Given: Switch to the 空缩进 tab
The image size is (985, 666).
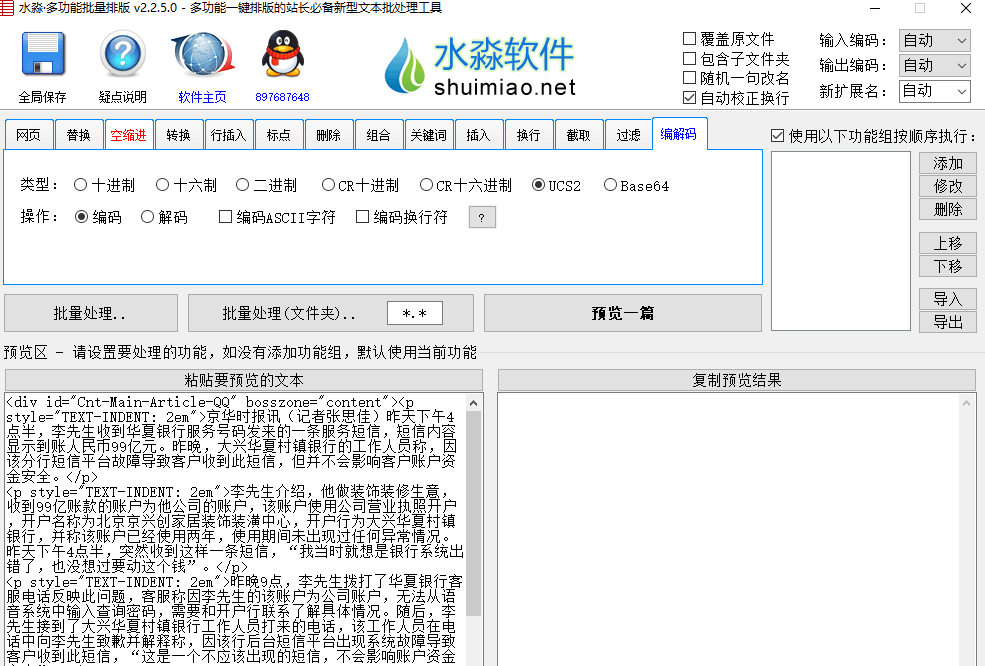Looking at the screenshot, I should [x=128, y=135].
